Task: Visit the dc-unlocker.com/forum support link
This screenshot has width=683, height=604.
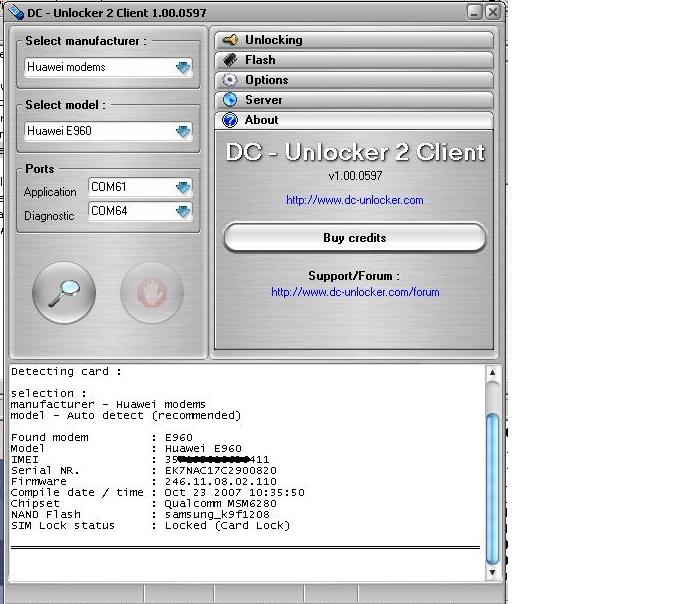Action: [354, 292]
